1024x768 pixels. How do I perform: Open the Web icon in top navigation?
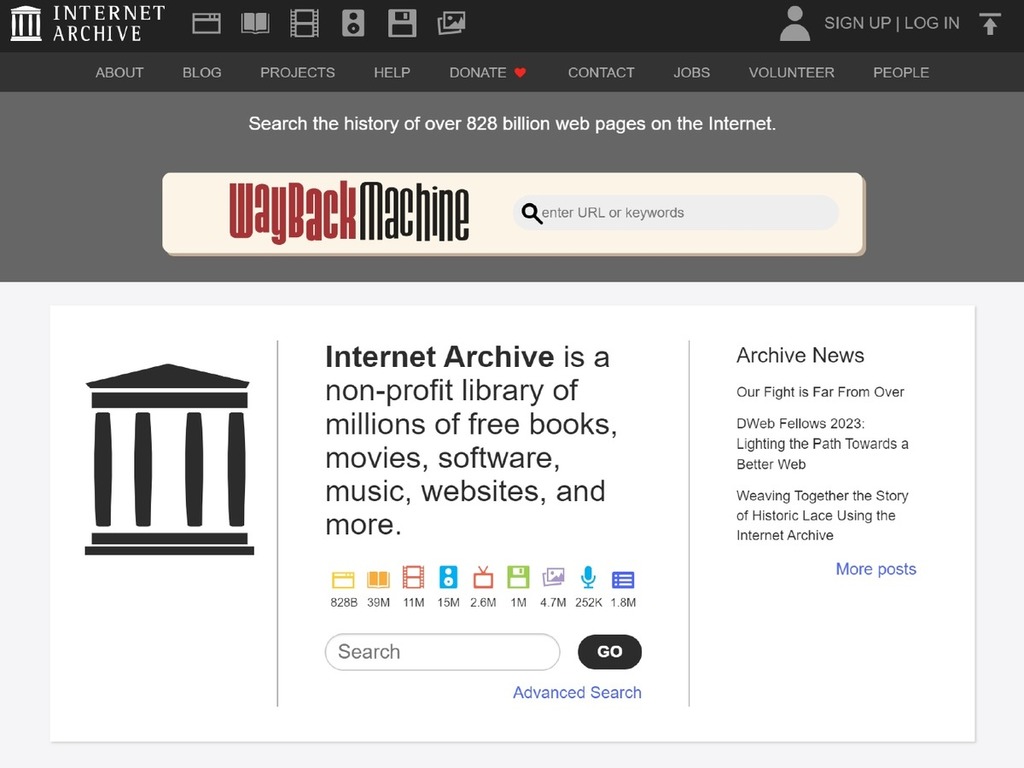[x=206, y=24]
